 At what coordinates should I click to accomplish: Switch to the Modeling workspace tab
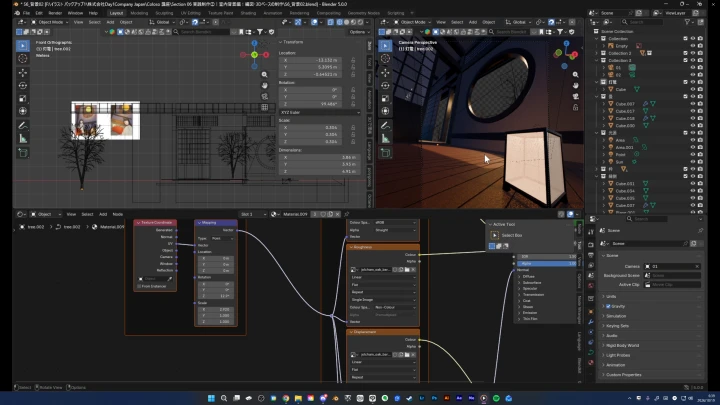pos(139,13)
